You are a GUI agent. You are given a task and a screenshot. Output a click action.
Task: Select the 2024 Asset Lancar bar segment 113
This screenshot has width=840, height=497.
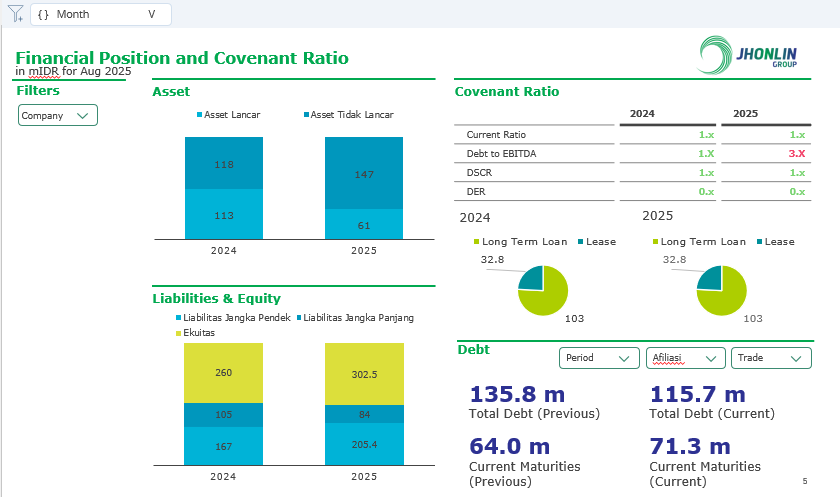point(224,214)
